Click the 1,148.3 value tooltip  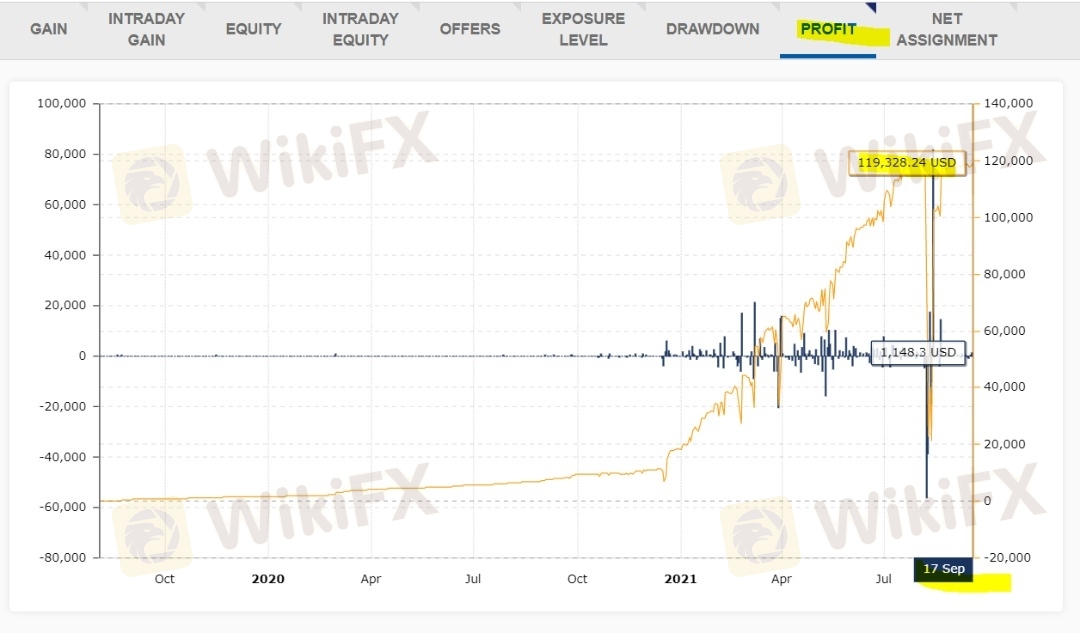coord(919,352)
